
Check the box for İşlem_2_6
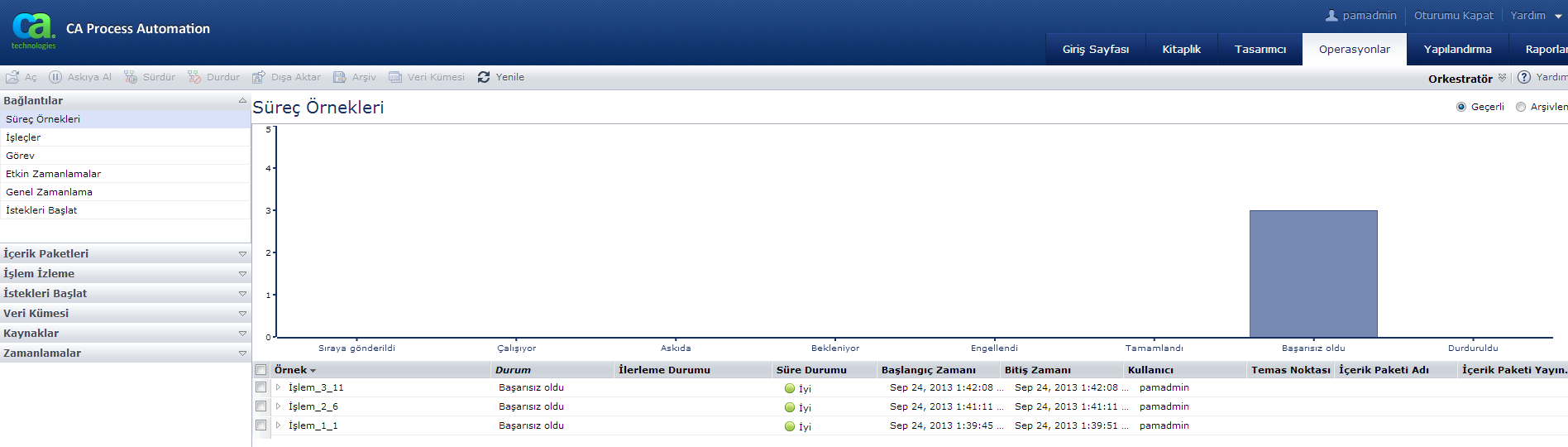[261, 406]
